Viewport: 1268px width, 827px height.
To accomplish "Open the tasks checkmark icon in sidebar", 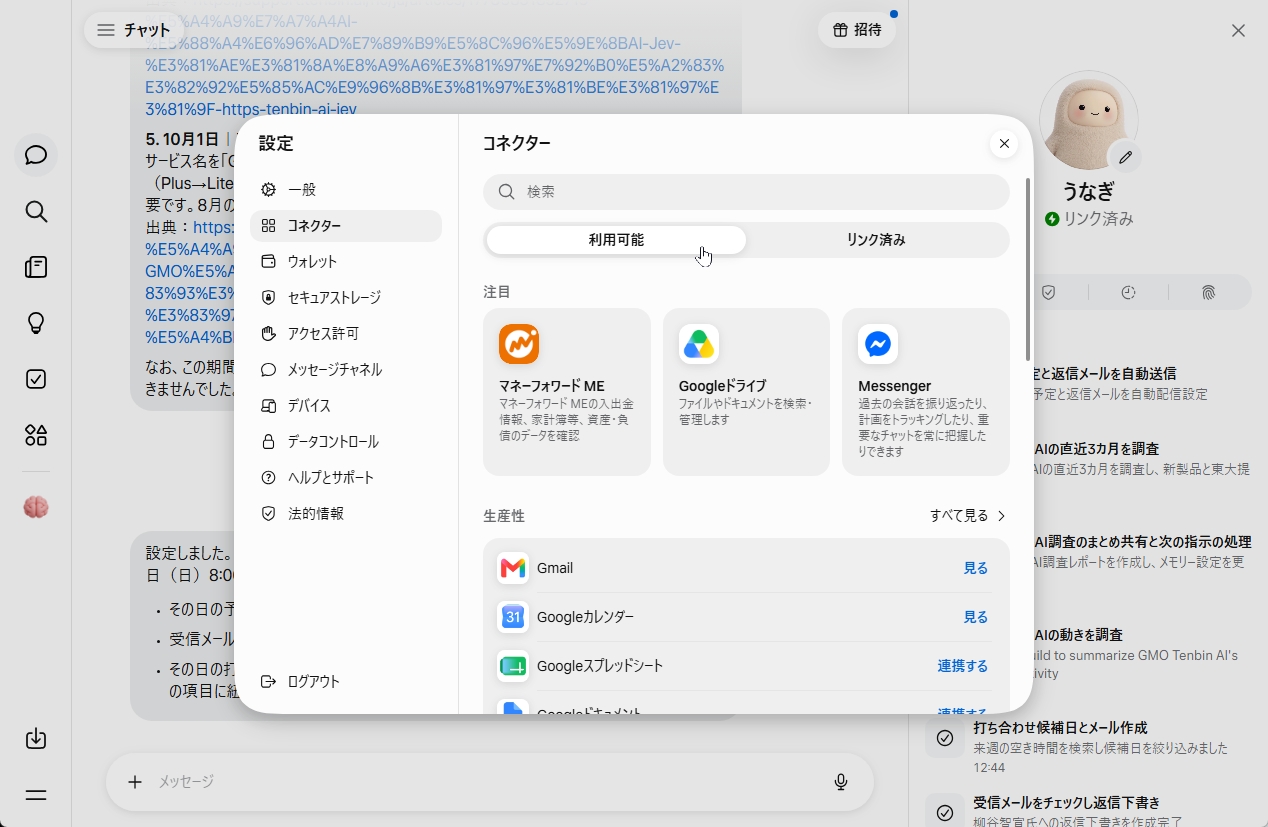I will click(36, 379).
